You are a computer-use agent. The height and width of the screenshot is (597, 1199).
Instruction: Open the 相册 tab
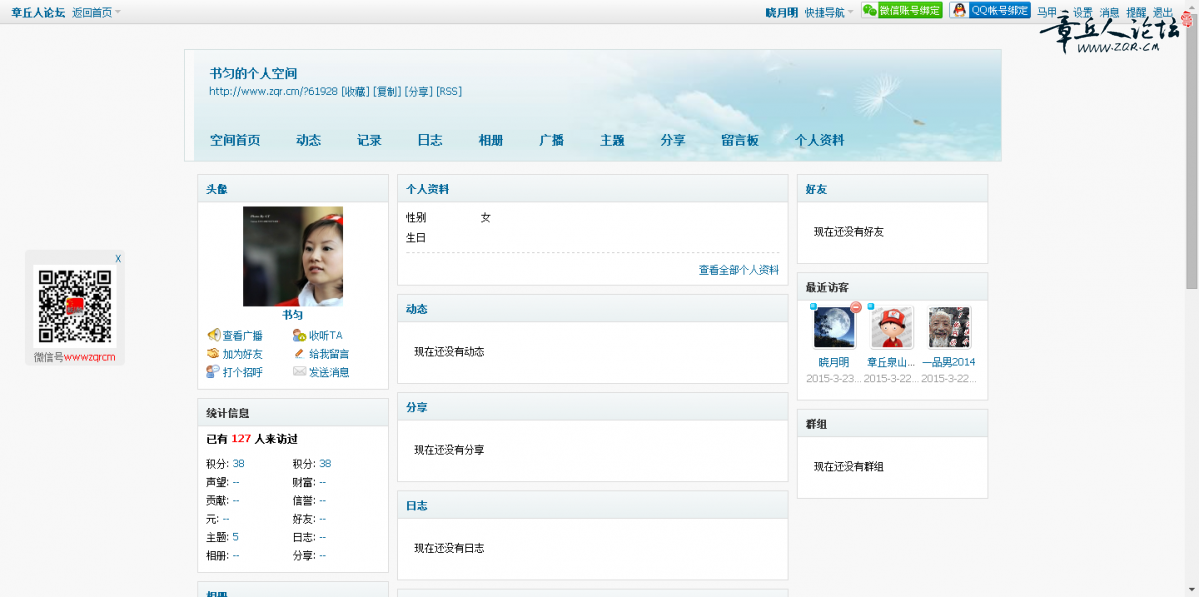pos(491,140)
